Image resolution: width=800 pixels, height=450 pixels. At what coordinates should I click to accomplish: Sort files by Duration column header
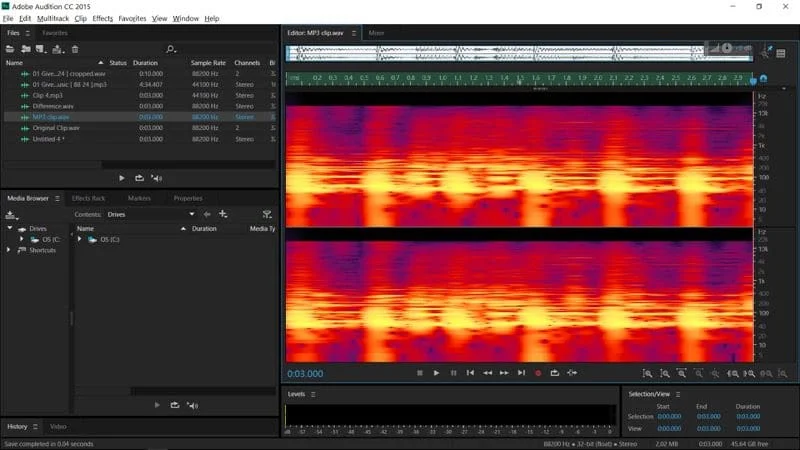(145, 63)
